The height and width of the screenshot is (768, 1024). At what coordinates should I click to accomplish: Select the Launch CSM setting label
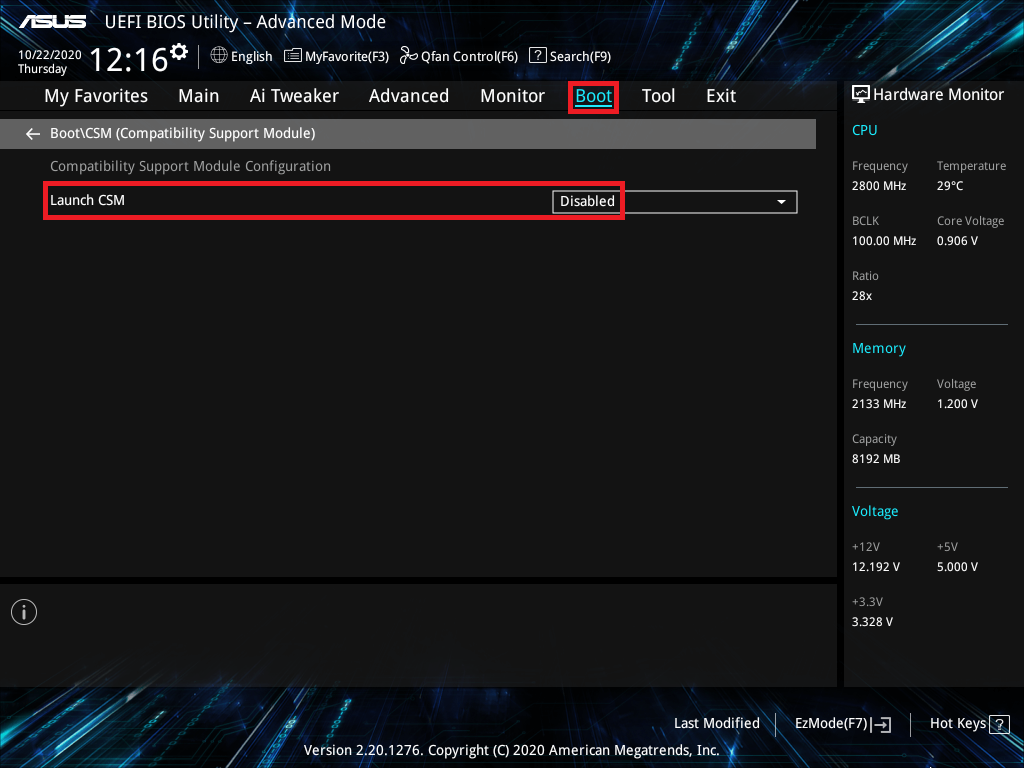88,200
